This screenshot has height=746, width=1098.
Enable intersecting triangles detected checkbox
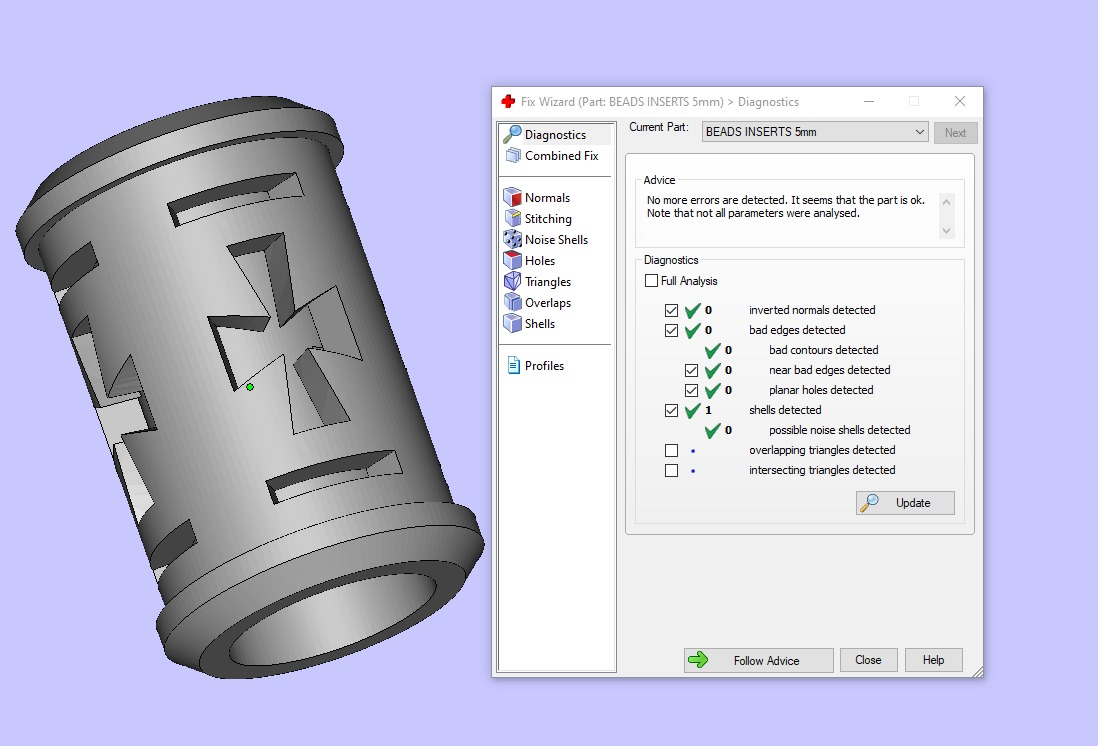click(x=672, y=471)
